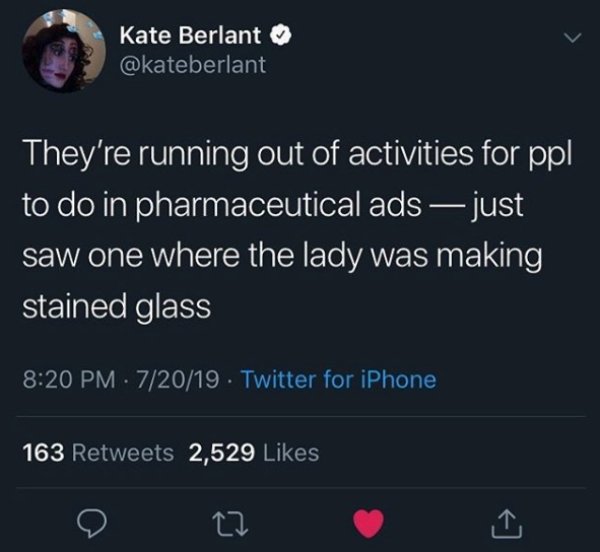Expand the tweet options chevron
Screen dimensions: 600x552
coord(573,37)
